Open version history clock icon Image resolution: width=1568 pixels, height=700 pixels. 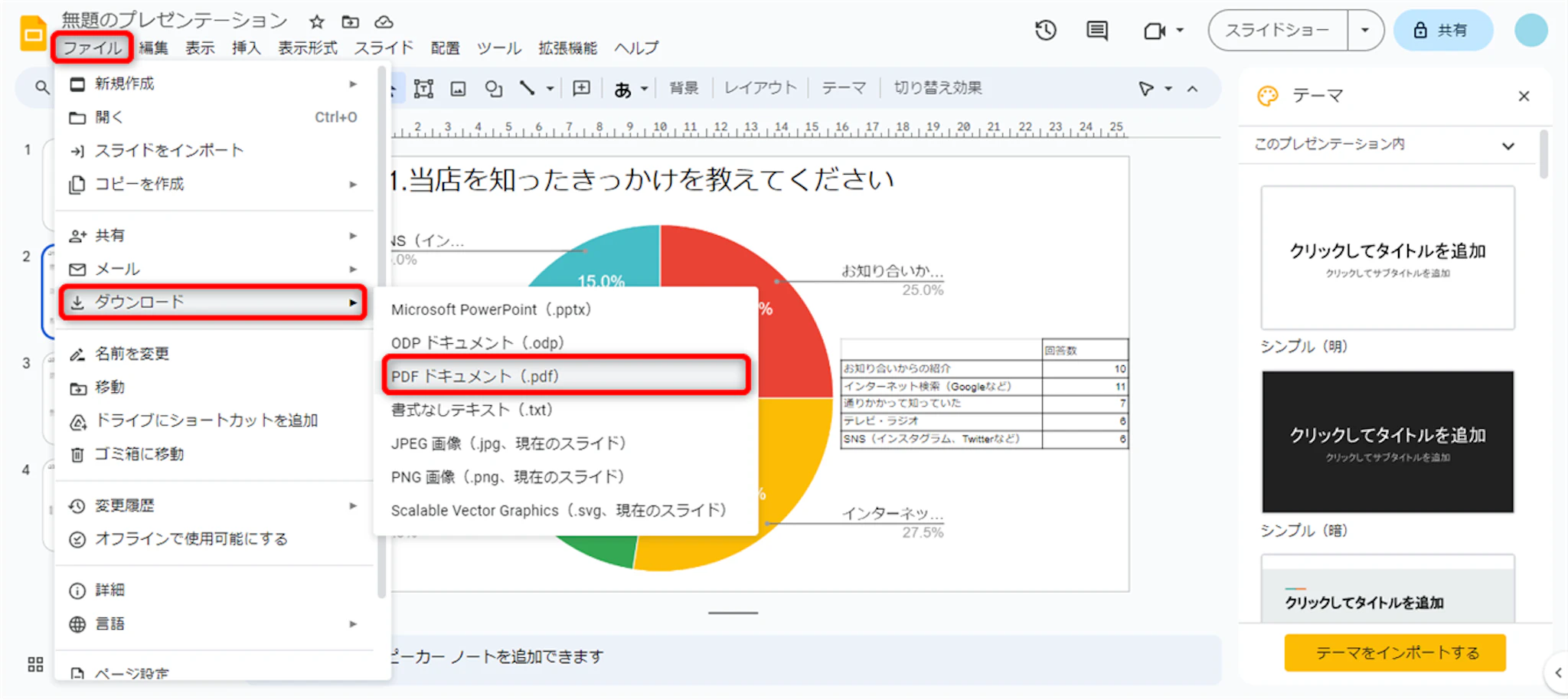pos(1045,31)
